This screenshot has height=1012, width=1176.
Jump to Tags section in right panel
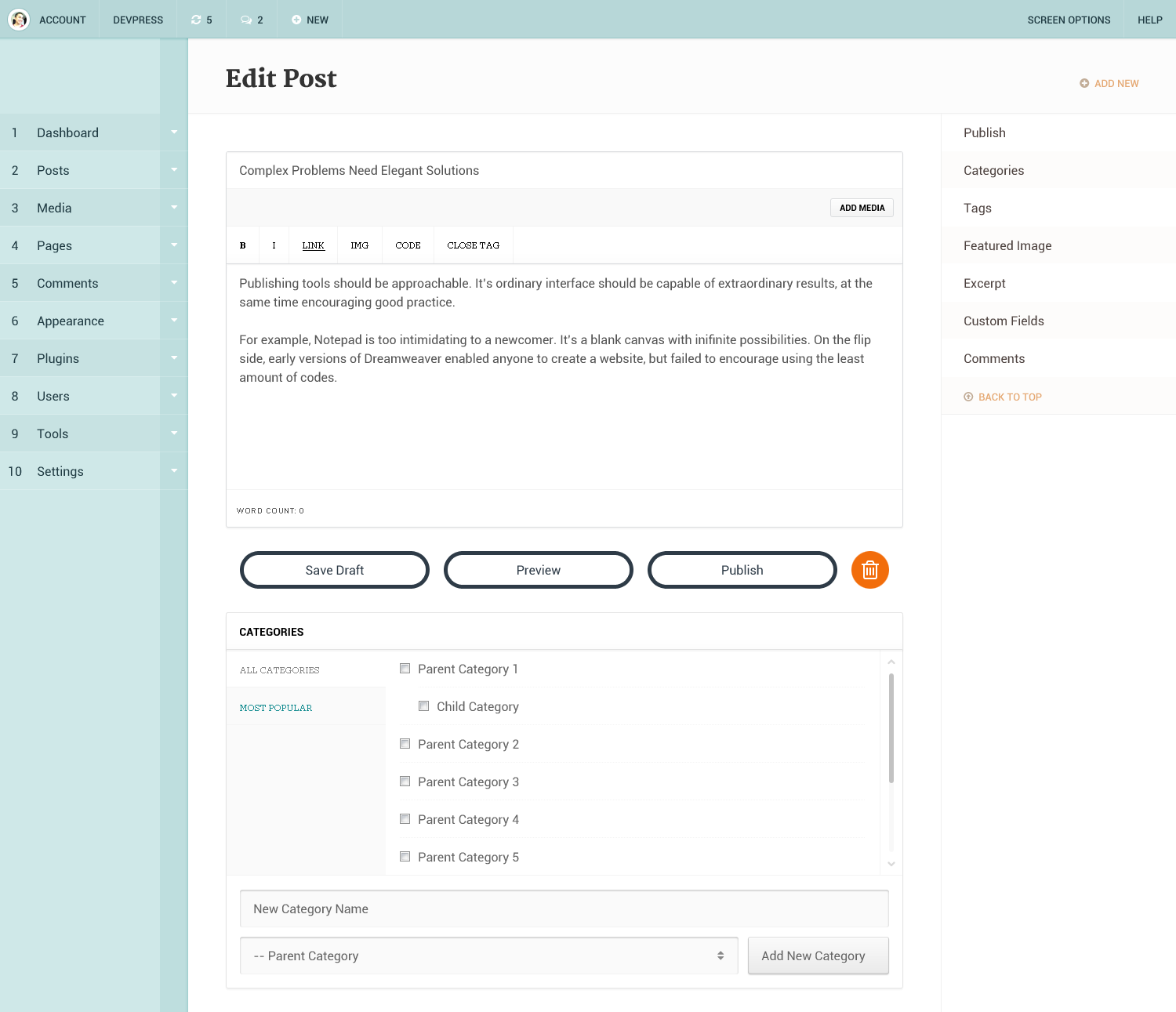coord(1058,208)
